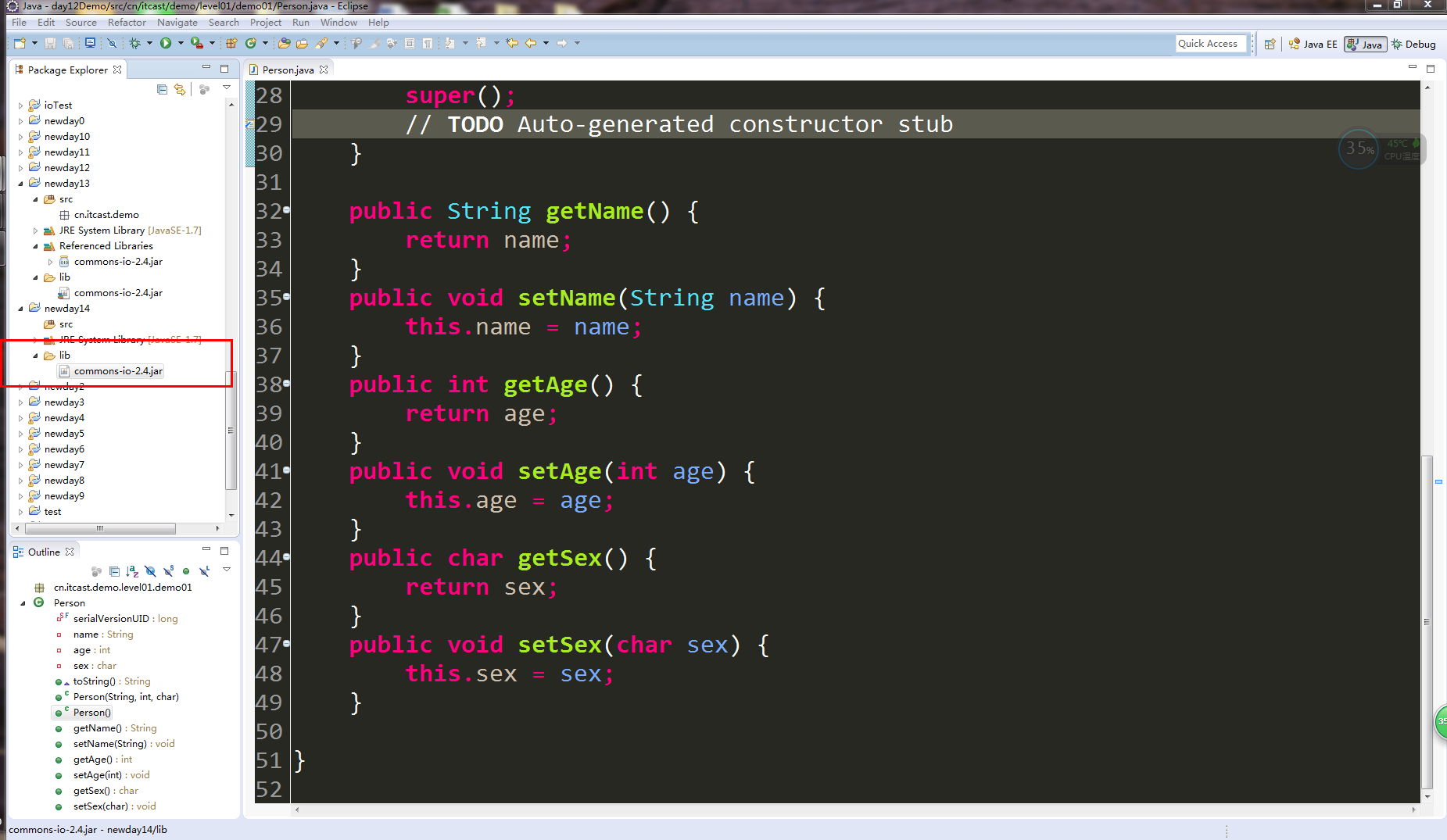Click editor vertical scrollbar thumb
1447x840 pixels.
(1427, 621)
